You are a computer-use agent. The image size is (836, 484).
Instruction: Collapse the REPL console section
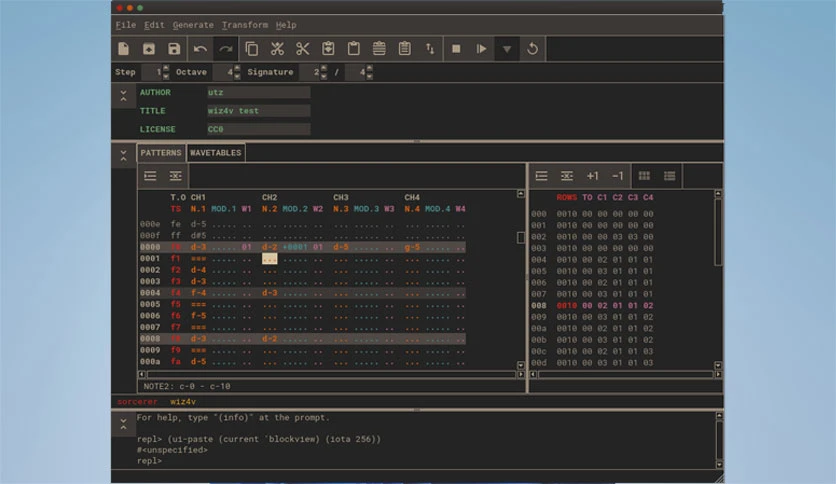coord(123,424)
